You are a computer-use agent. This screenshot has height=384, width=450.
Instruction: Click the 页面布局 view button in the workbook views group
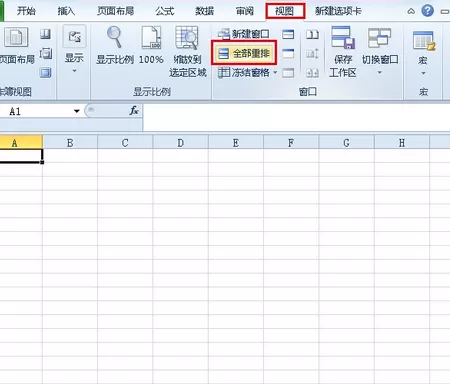pyautogui.click(x=16, y=46)
